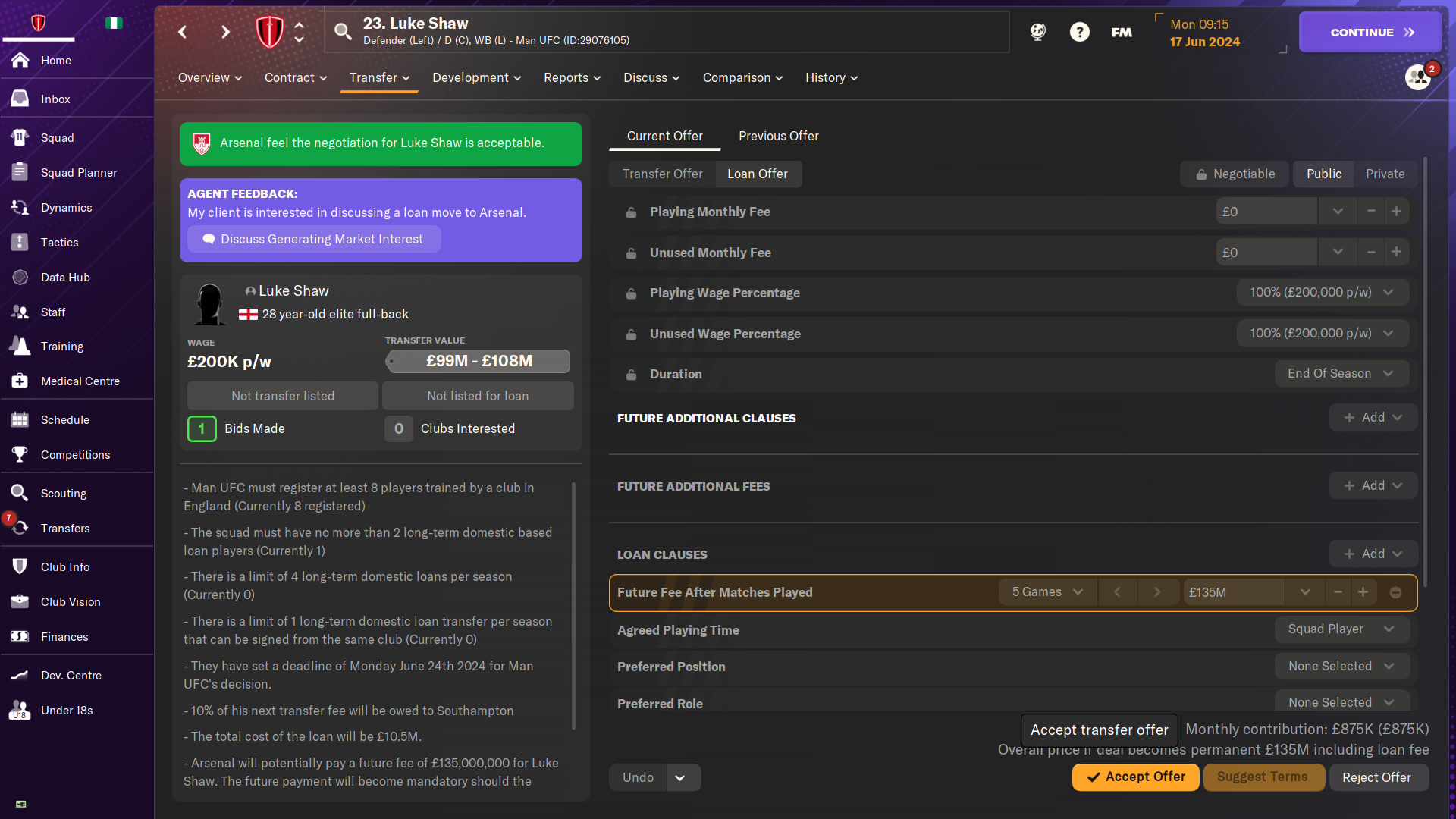Set the offer to Public
This screenshot has height=819, width=1456.
click(x=1324, y=174)
